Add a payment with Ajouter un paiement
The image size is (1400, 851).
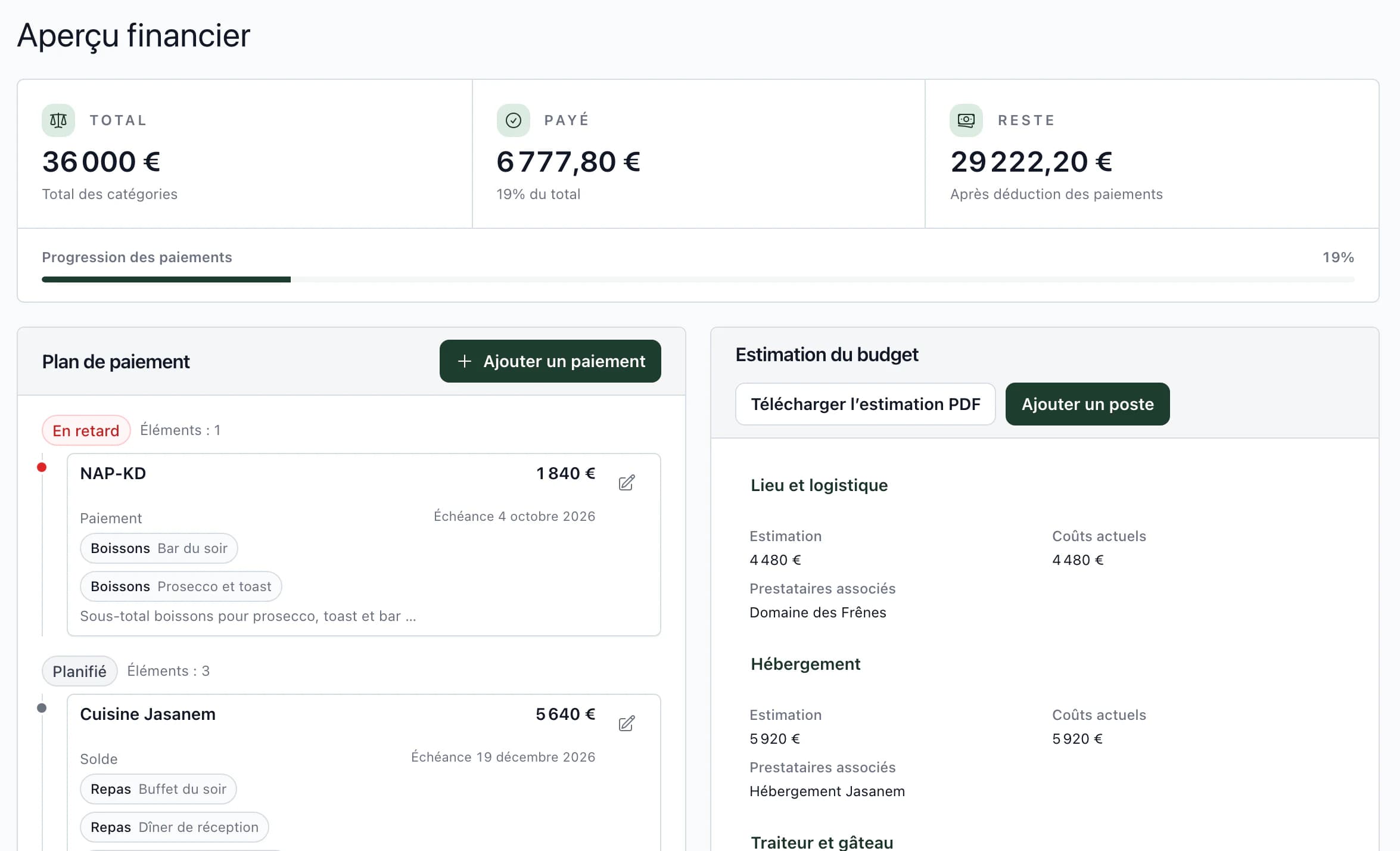[x=550, y=361]
